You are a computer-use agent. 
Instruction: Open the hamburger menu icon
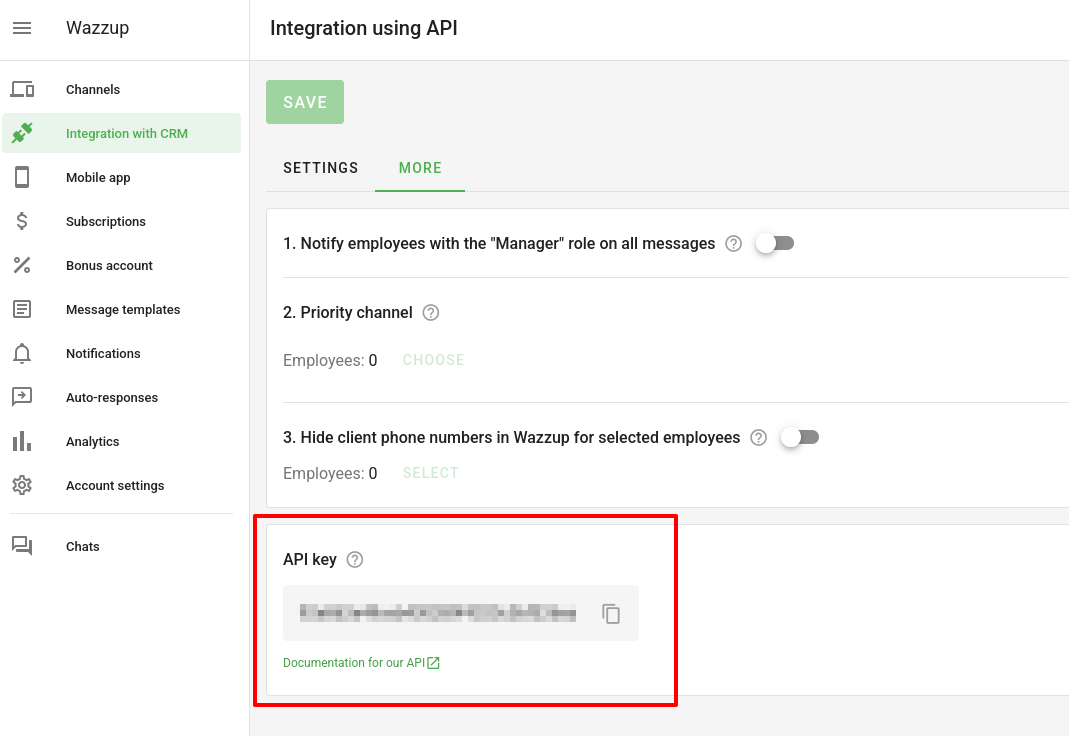(x=22, y=28)
